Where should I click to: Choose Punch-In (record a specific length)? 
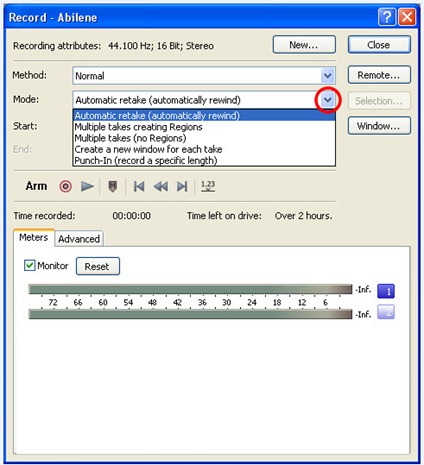pyautogui.click(x=204, y=160)
